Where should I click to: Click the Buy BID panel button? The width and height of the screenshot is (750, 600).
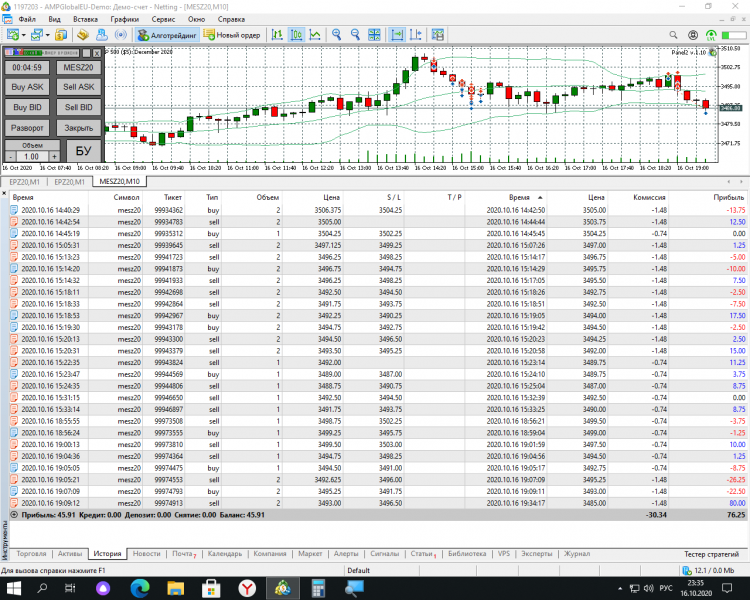[x=27, y=107]
